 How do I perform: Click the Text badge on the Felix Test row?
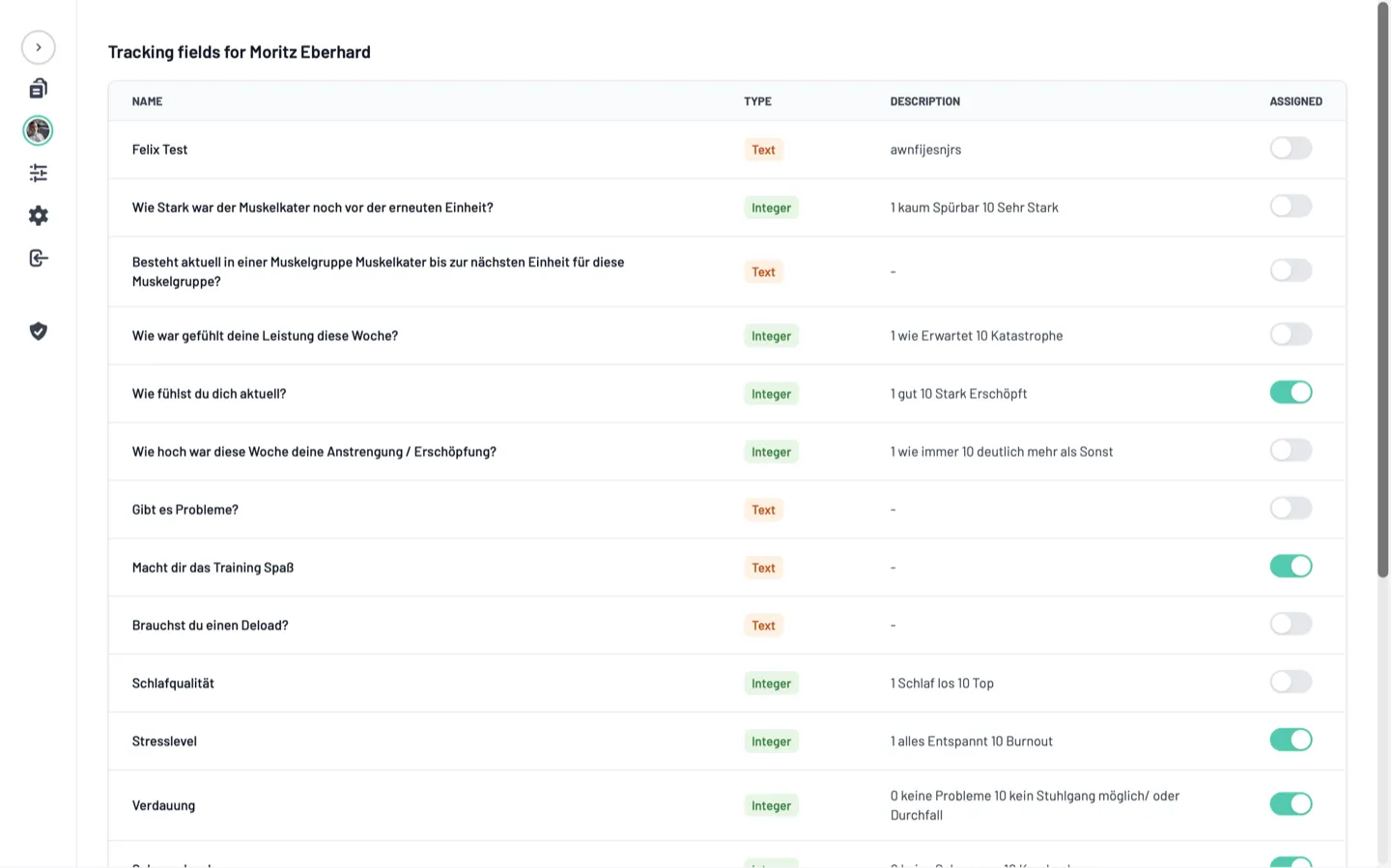(763, 150)
